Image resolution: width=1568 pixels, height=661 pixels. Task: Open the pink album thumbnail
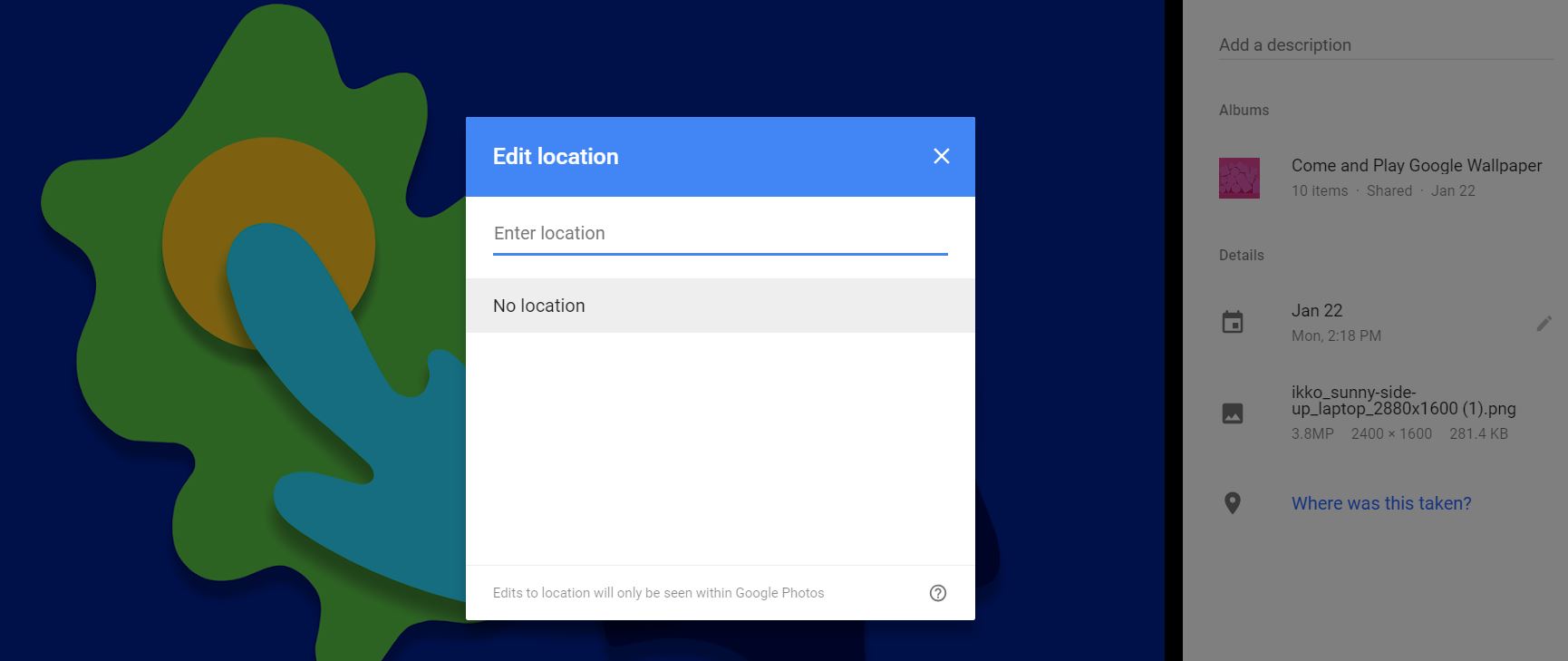click(x=1239, y=178)
